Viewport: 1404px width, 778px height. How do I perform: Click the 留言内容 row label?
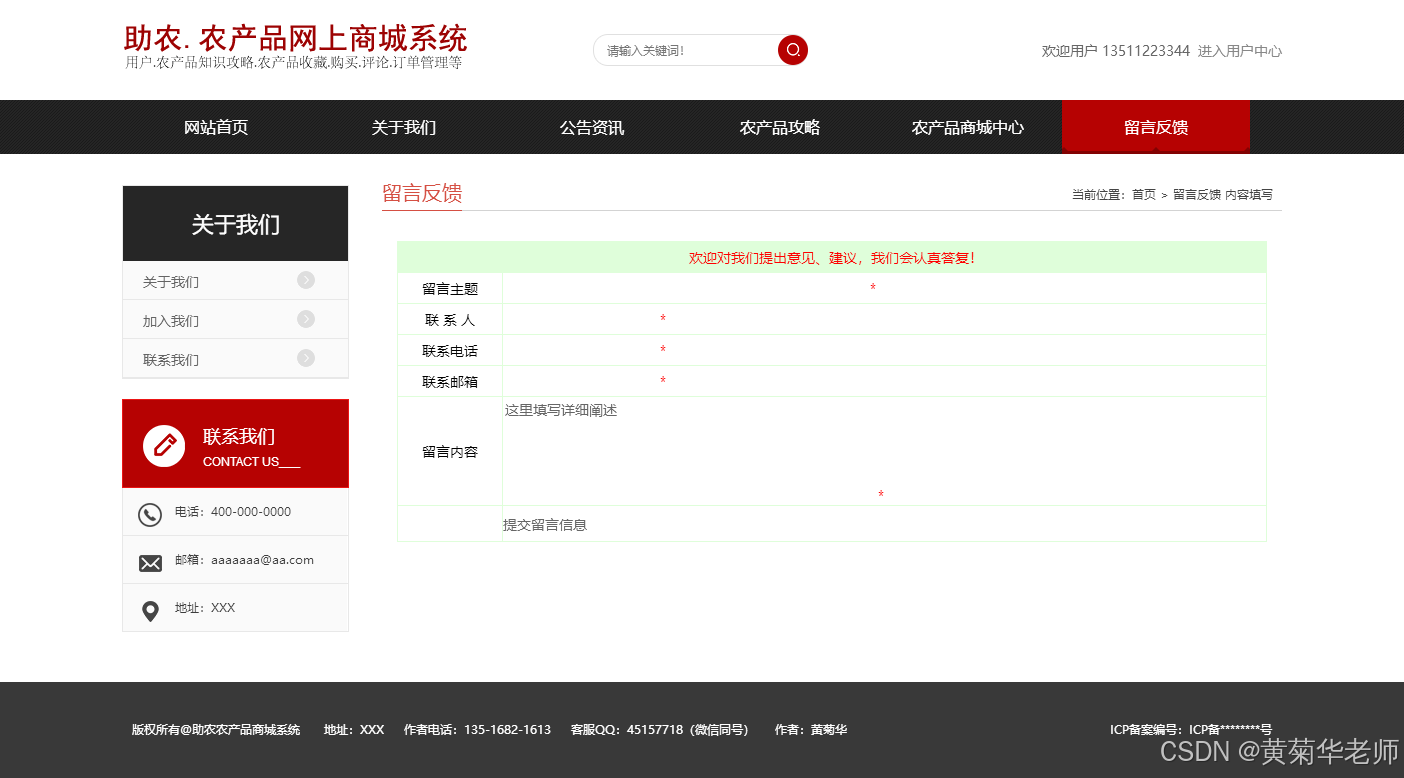click(x=450, y=452)
